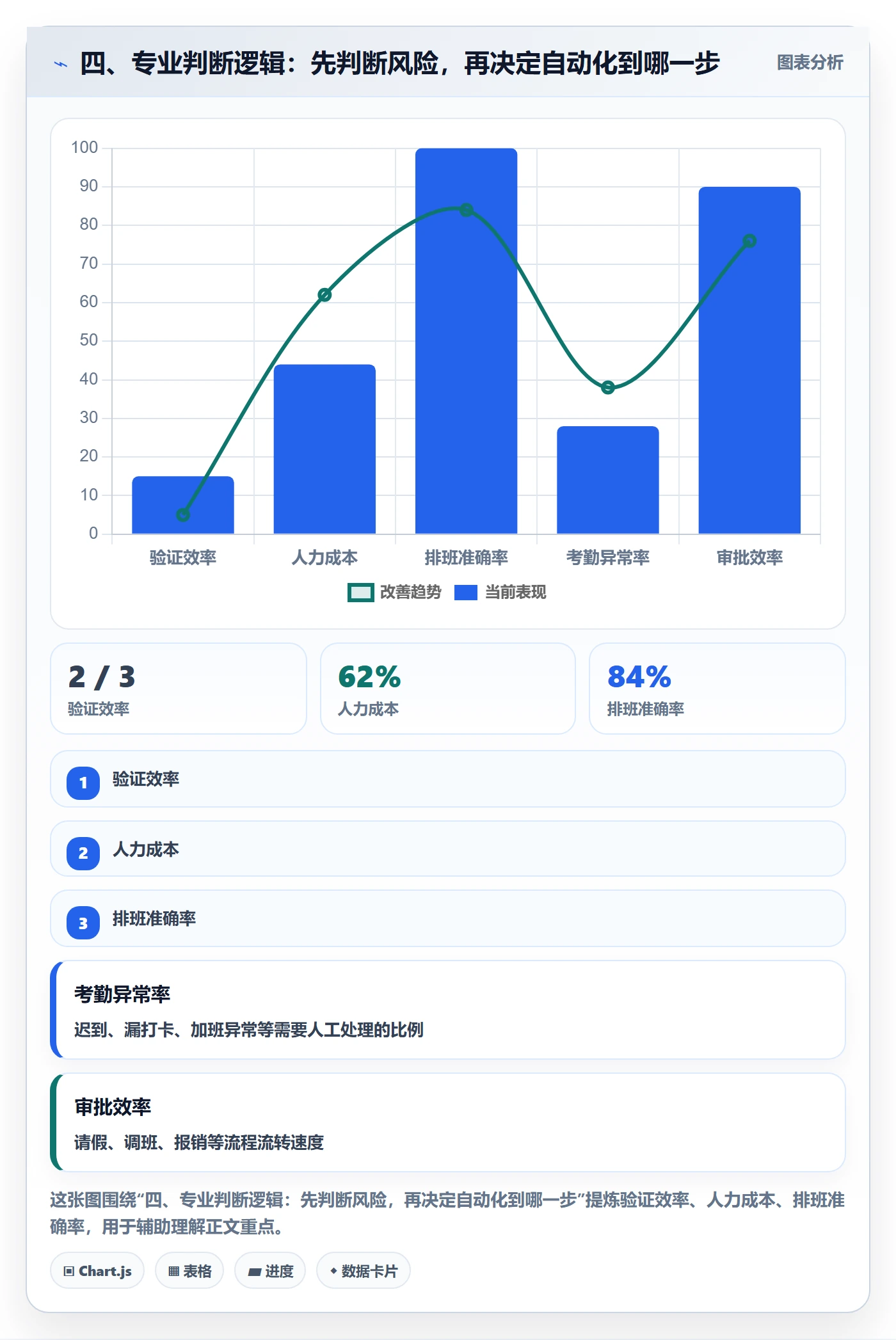Click the 考勤异常率 description card heading

pos(122,994)
